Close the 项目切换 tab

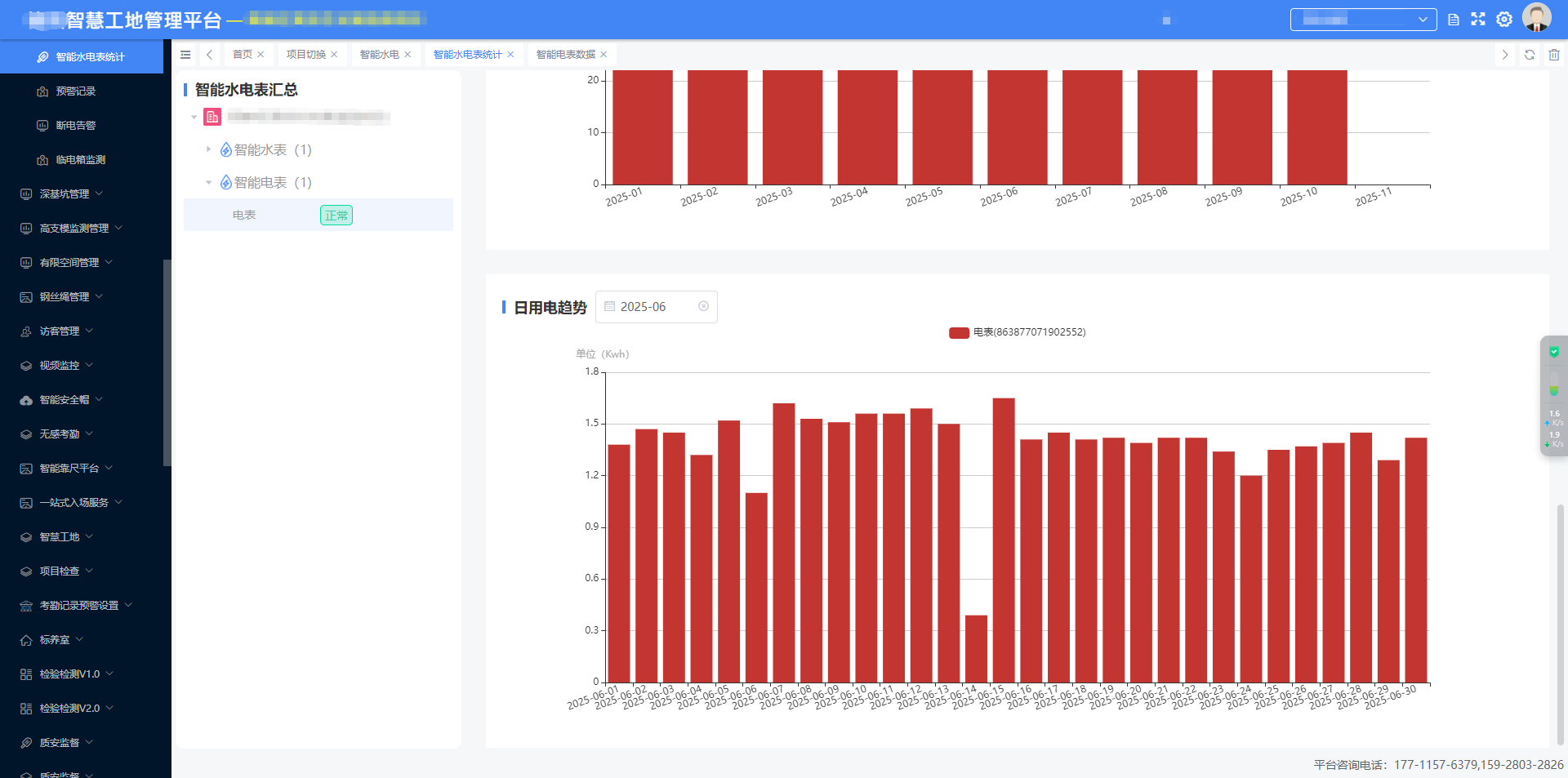(334, 55)
